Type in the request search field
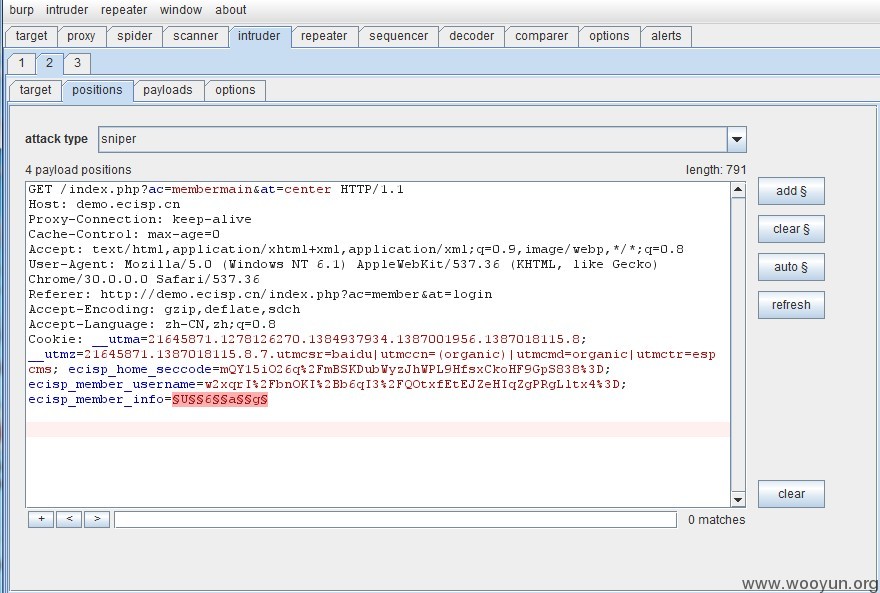This screenshot has width=880, height=593. 395,520
